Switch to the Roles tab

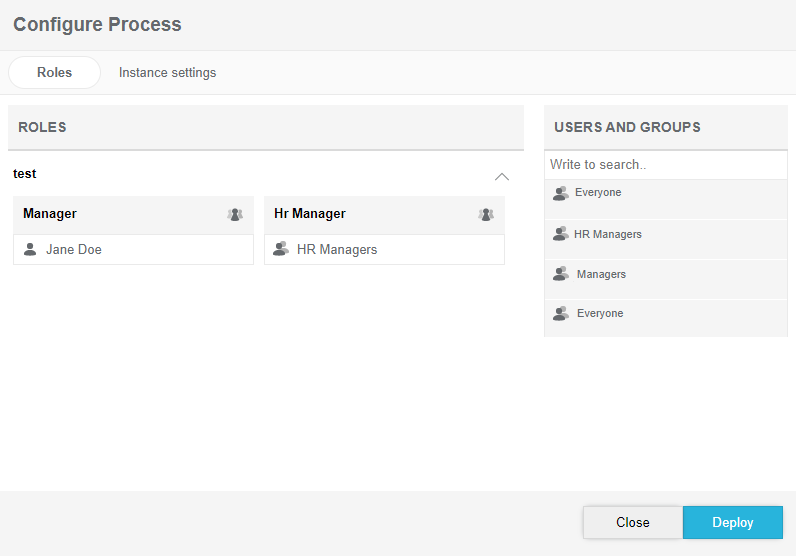click(x=54, y=73)
